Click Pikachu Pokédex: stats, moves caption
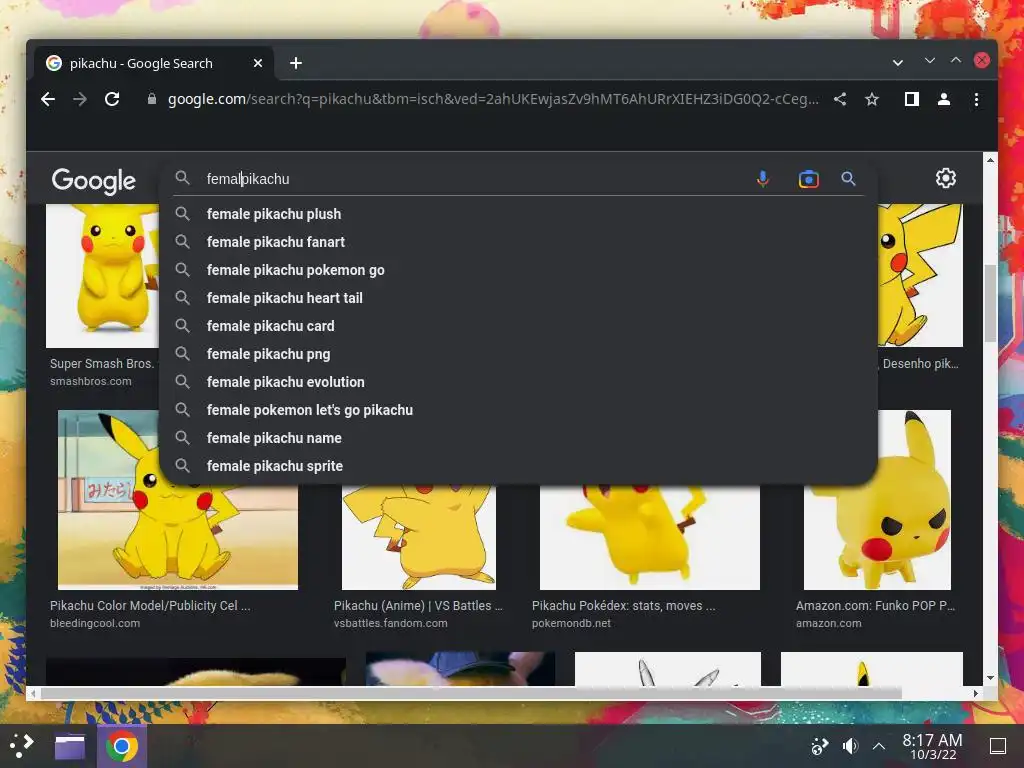This screenshot has width=1024, height=768. pyautogui.click(x=624, y=605)
